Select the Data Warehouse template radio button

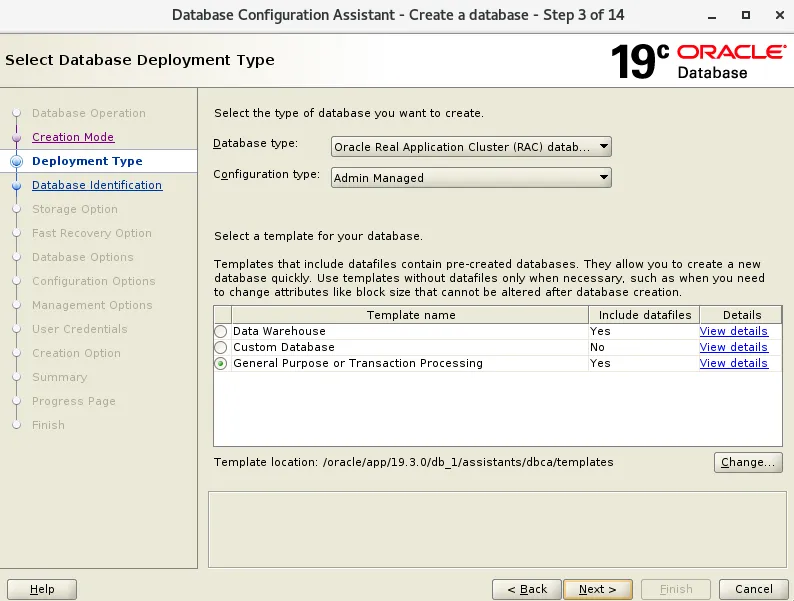221,331
